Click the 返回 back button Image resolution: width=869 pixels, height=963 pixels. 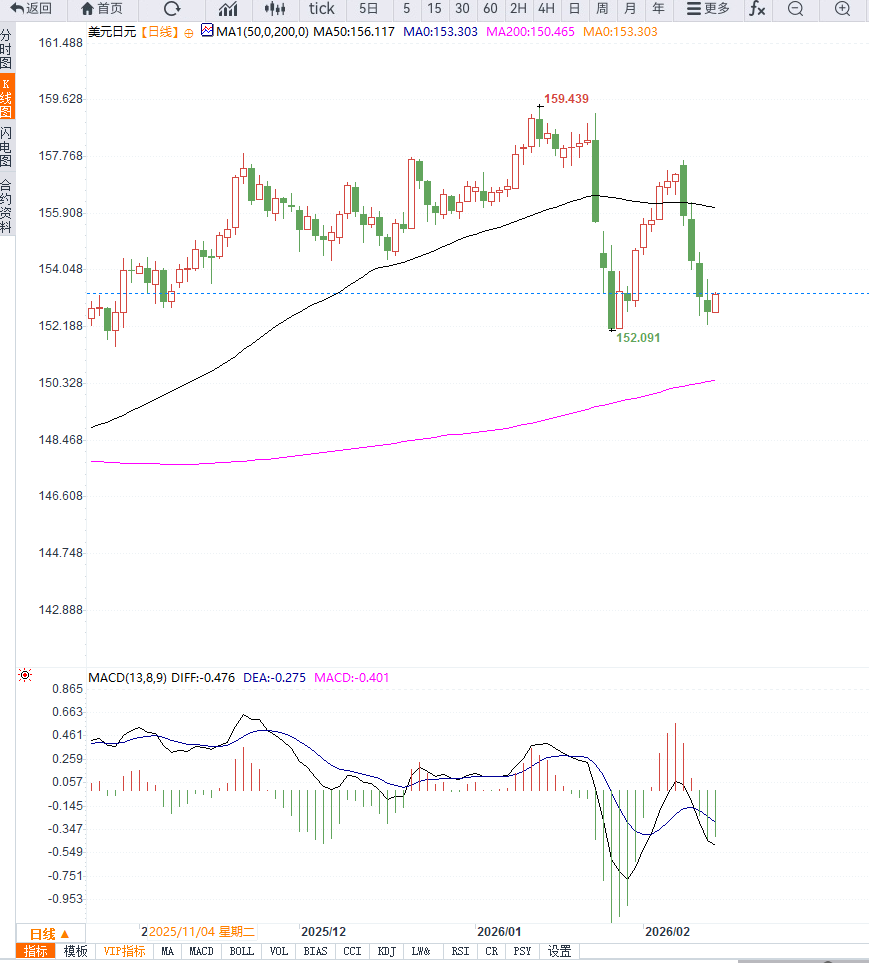pos(31,9)
